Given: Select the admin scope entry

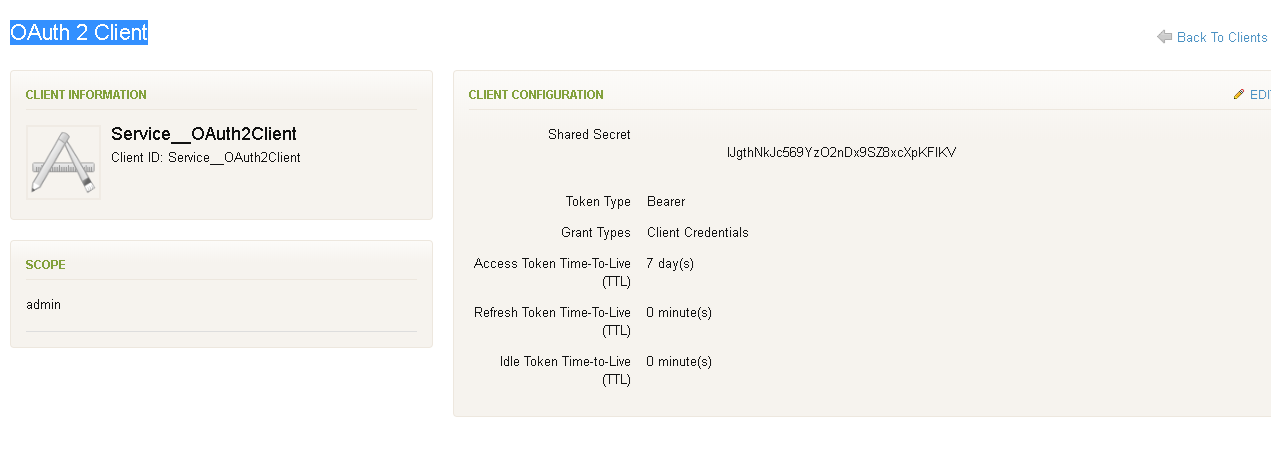Looking at the screenshot, I should 43,304.
